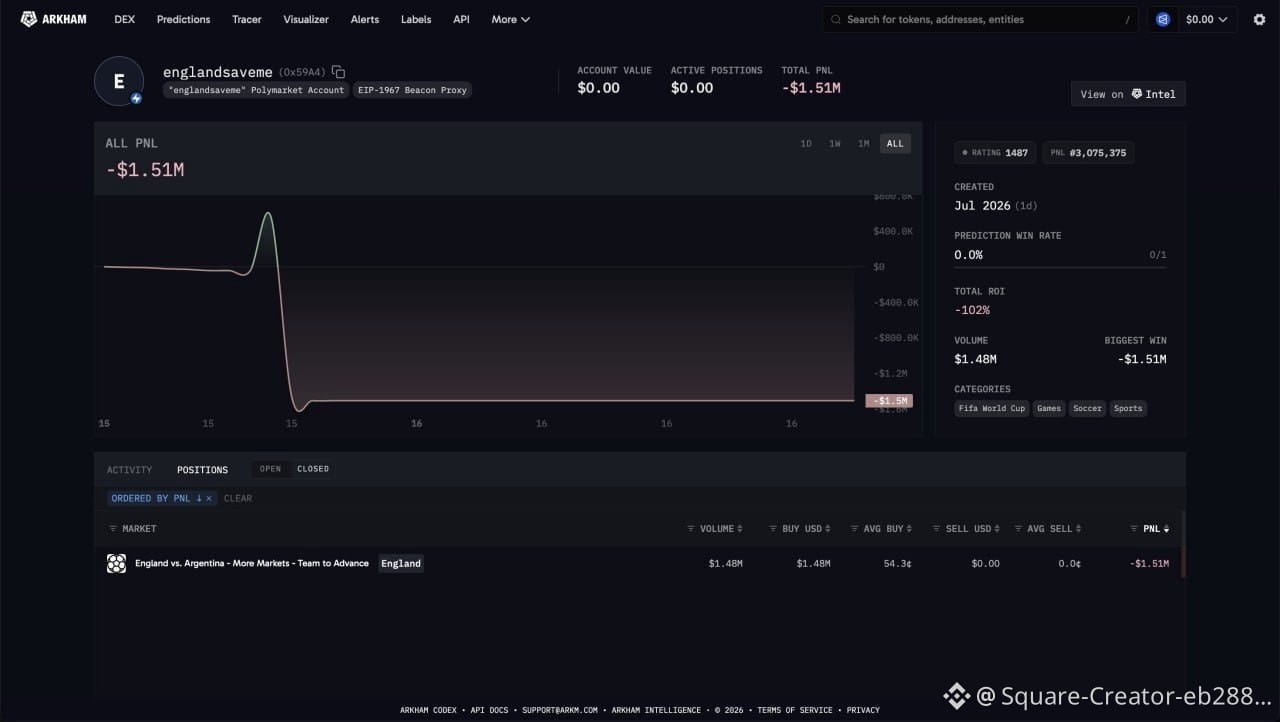Switch to the Activity tab
This screenshot has width=1280, height=722.
[x=130, y=470]
